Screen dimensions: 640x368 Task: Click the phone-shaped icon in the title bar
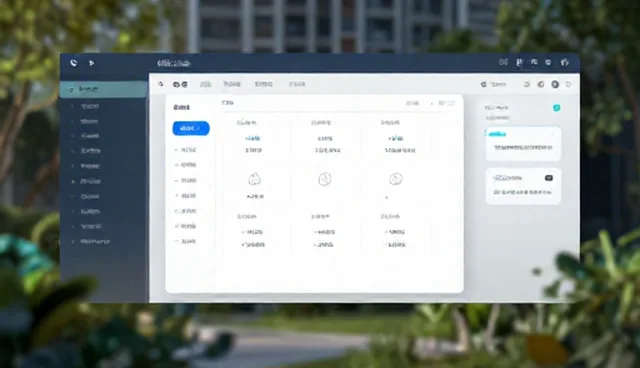pyautogui.click(x=73, y=63)
